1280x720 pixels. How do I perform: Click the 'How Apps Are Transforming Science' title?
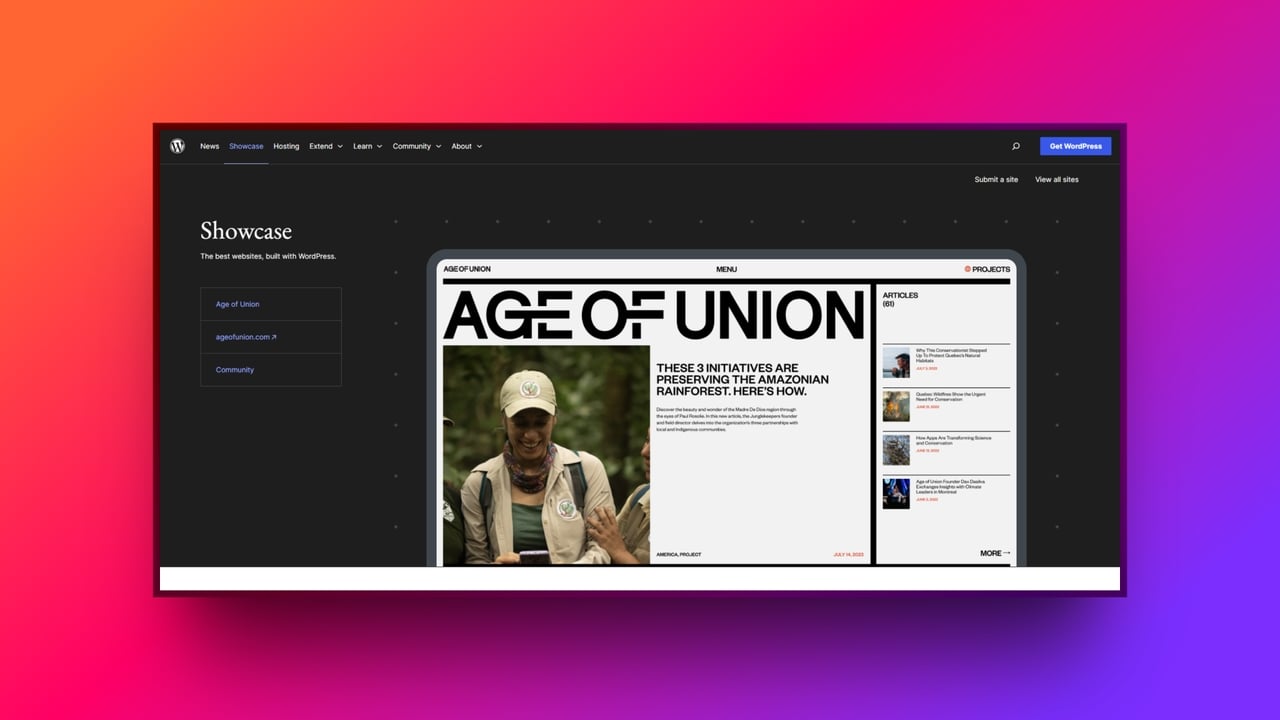click(x=953, y=440)
